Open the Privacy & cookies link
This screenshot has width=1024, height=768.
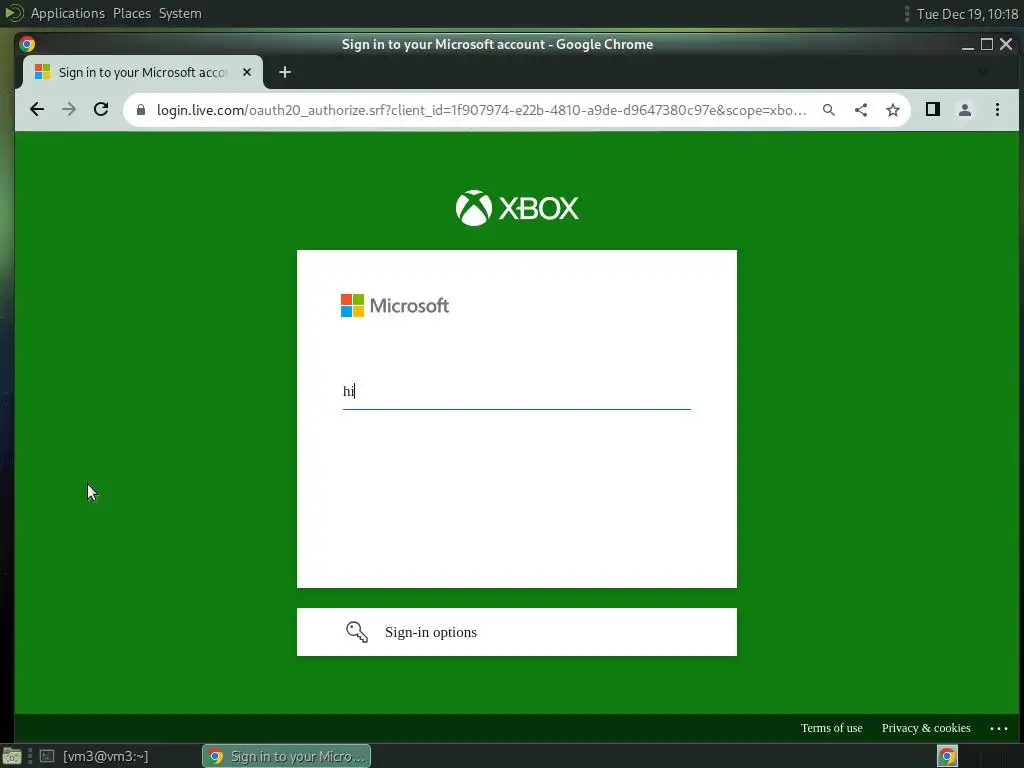point(926,728)
